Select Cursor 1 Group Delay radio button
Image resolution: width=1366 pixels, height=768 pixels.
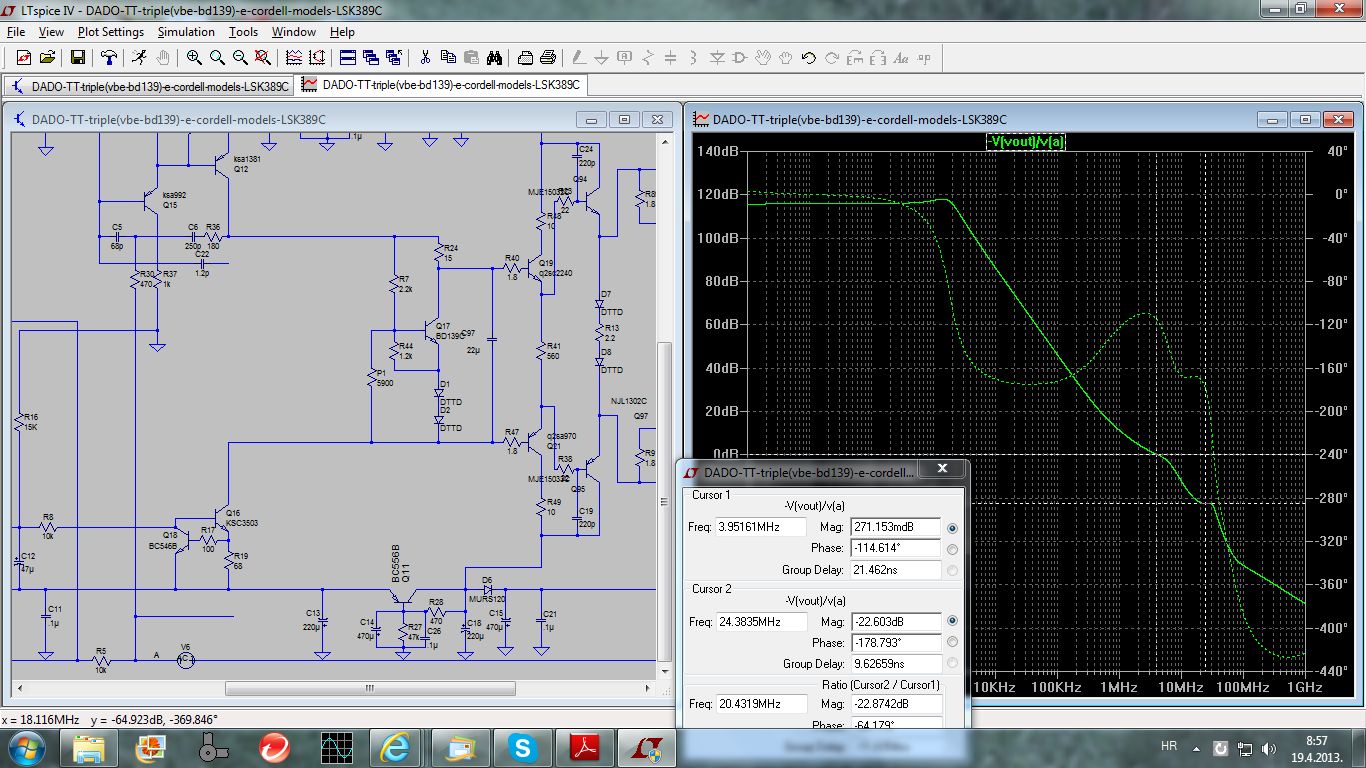coord(951,570)
